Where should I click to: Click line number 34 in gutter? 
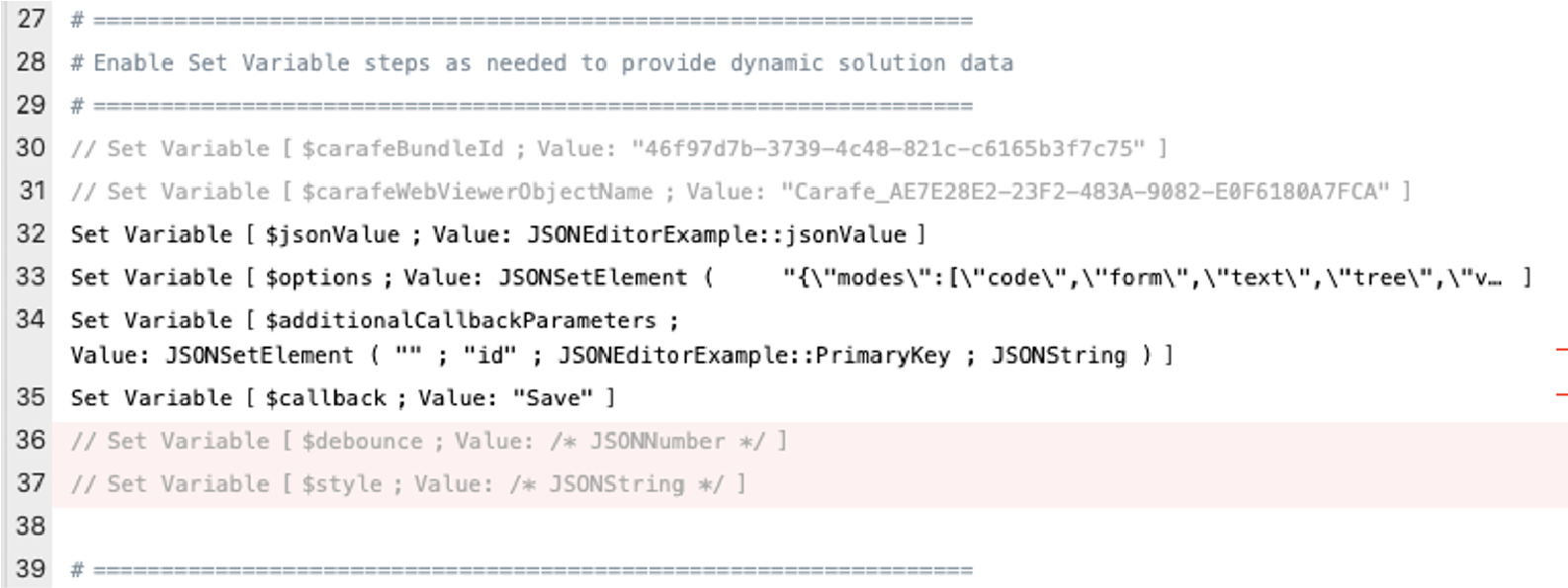pyautogui.click(x=31, y=318)
